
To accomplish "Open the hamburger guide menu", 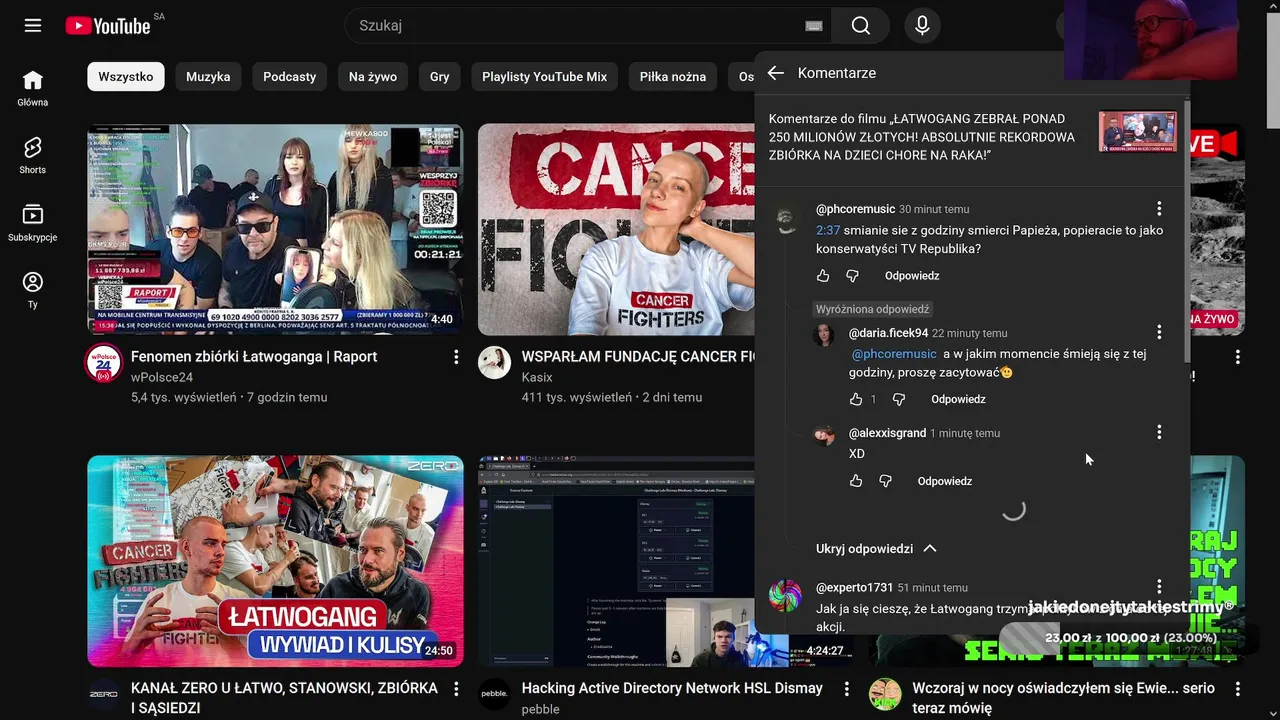I will coord(33,26).
